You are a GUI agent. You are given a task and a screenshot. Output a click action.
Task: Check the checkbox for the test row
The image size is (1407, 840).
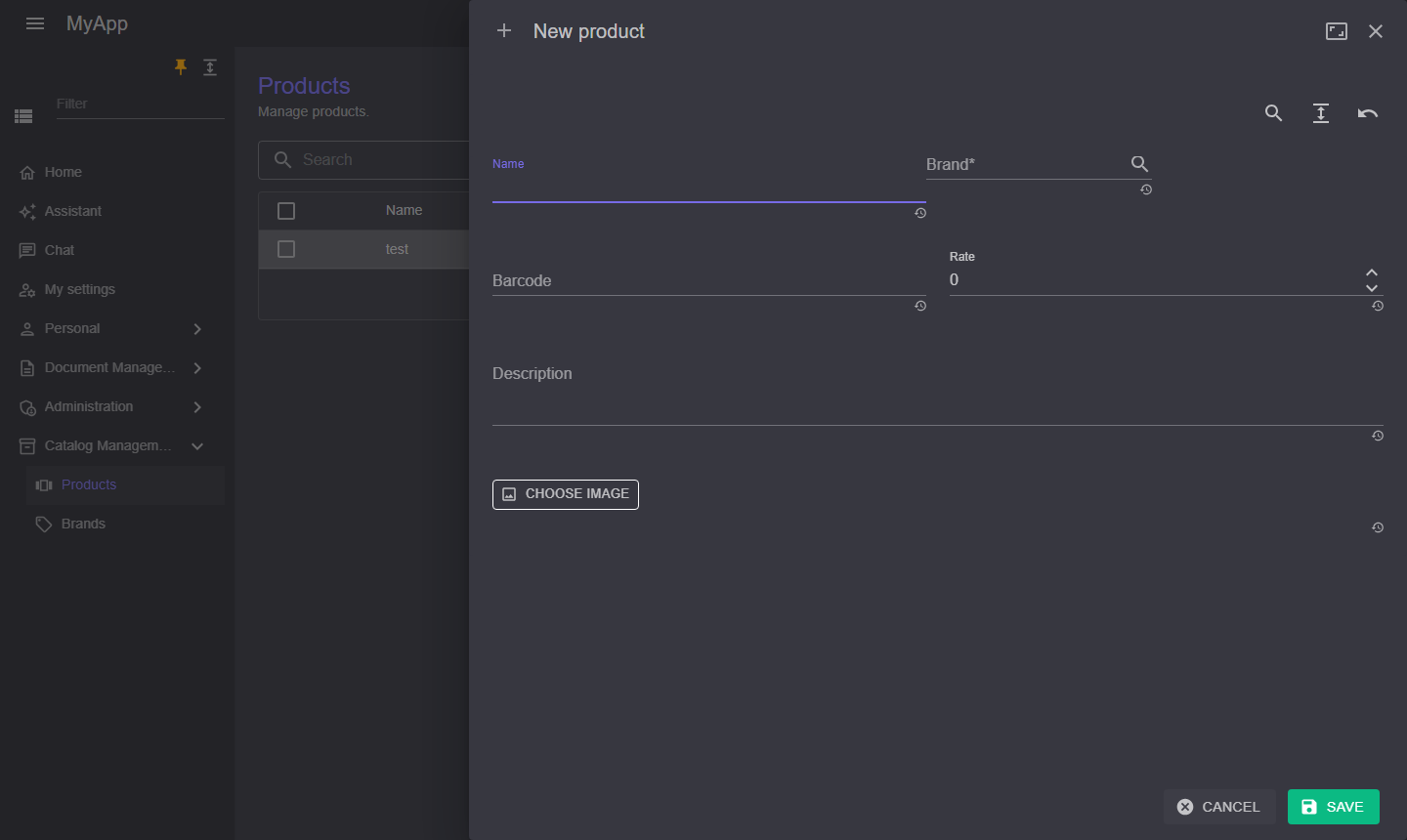[x=286, y=249]
